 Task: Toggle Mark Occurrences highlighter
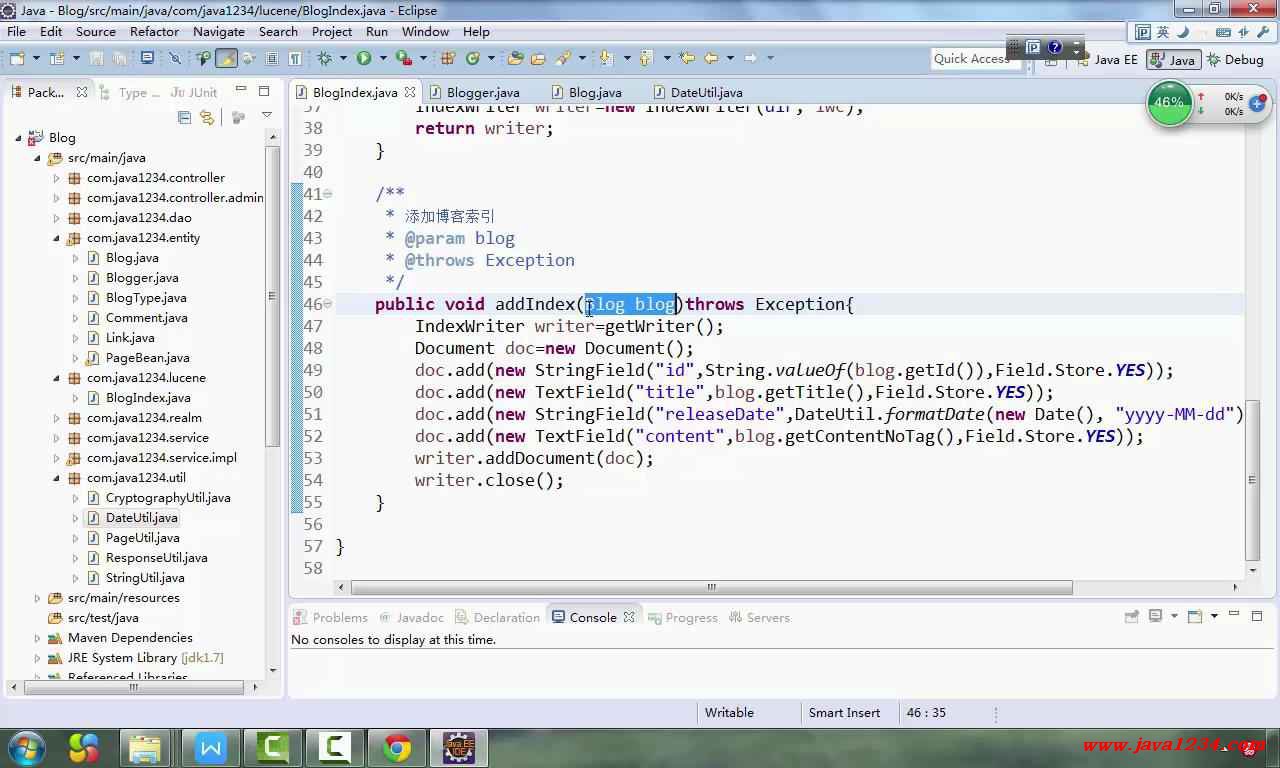(x=227, y=59)
